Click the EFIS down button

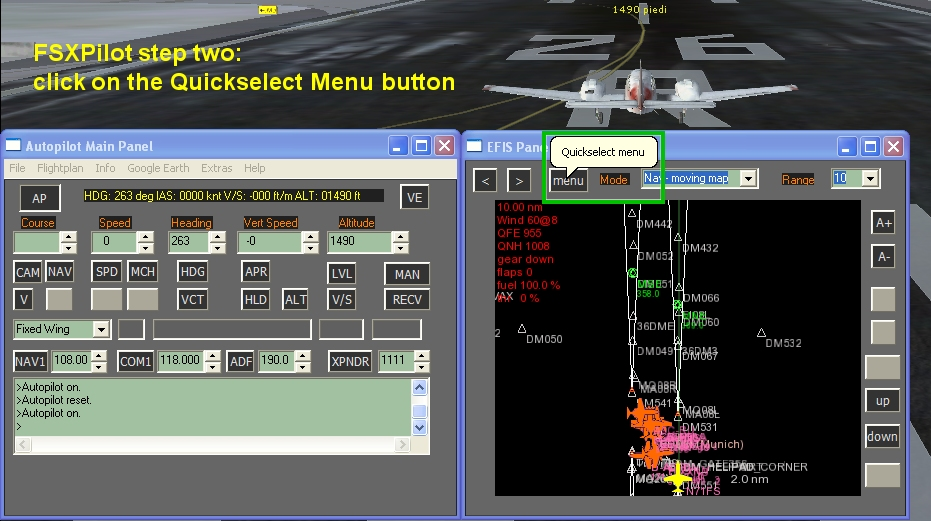882,437
